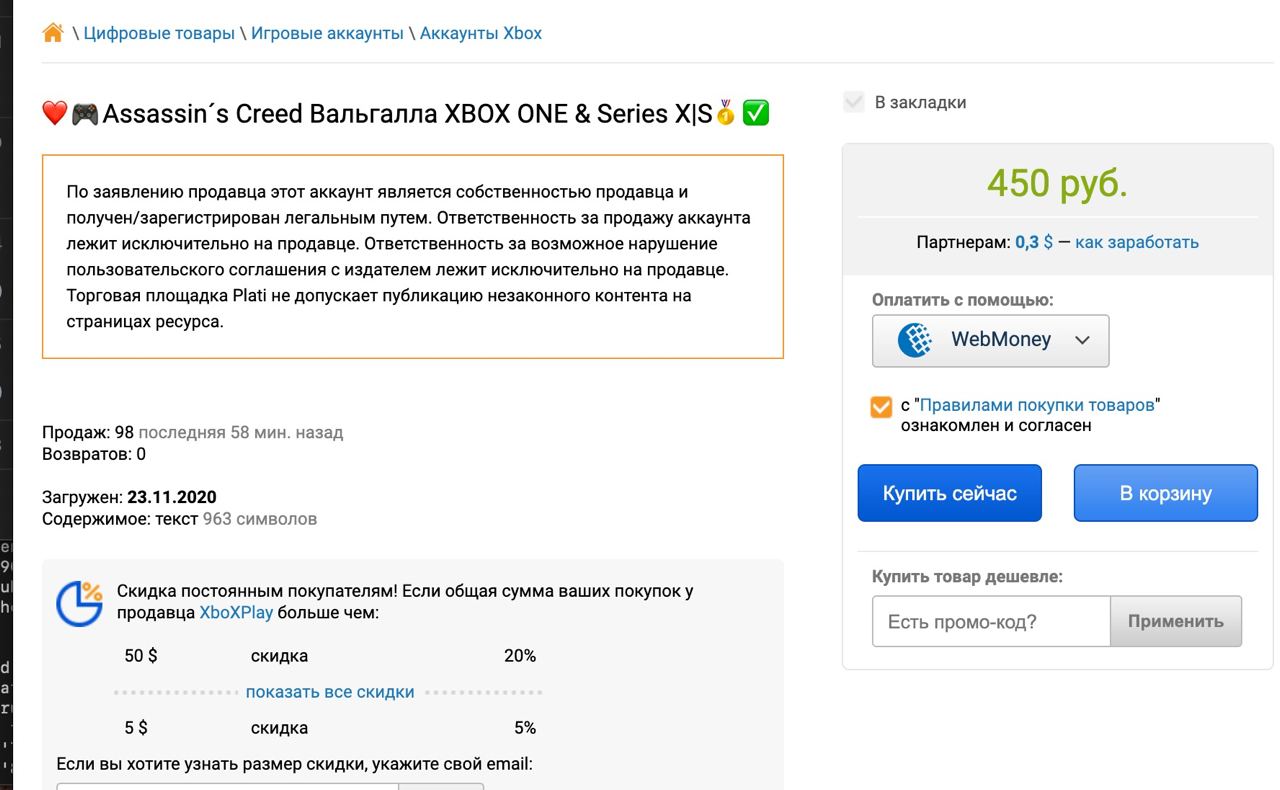Click the 'Применить' promo button
The width and height of the screenshot is (1280, 790).
coord(1176,621)
